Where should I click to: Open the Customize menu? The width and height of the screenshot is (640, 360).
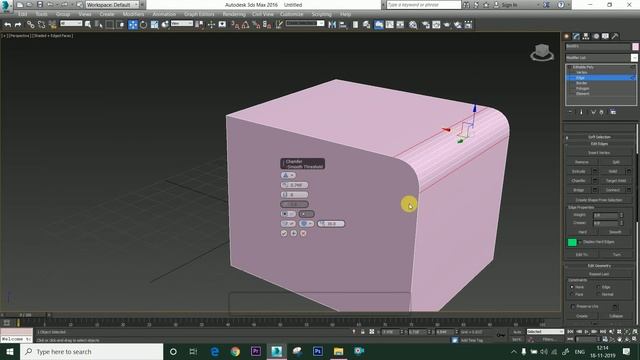point(291,14)
